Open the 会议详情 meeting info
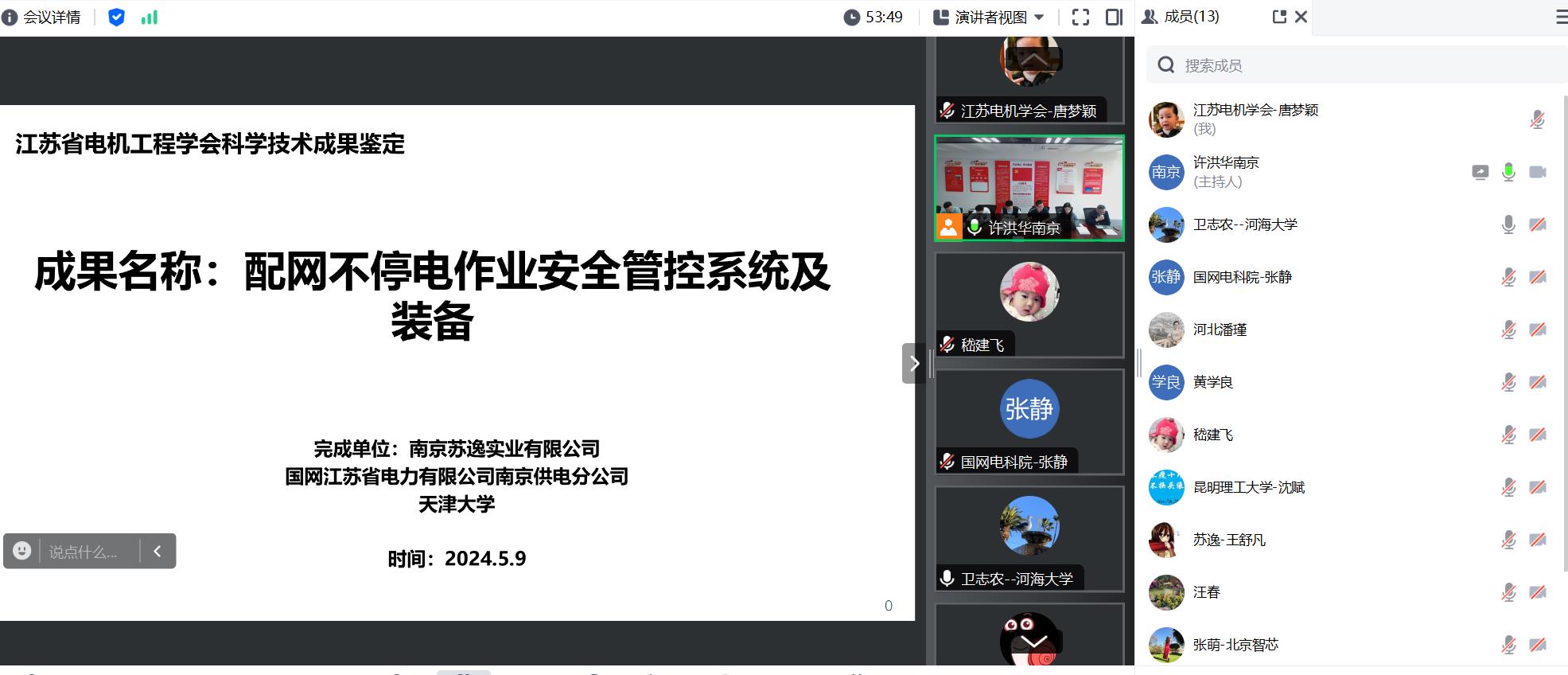1568x675 pixels. (x=42, y=17)
